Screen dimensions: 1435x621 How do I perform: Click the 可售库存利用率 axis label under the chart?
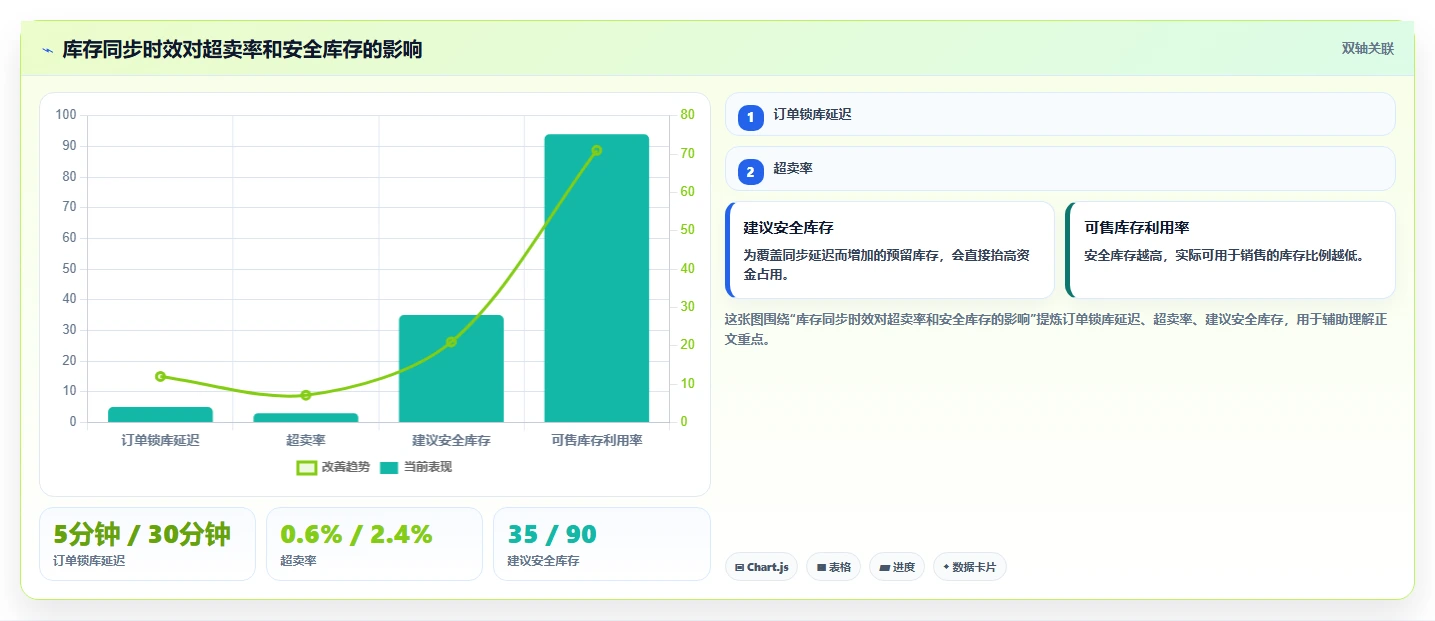click(597, 440)
